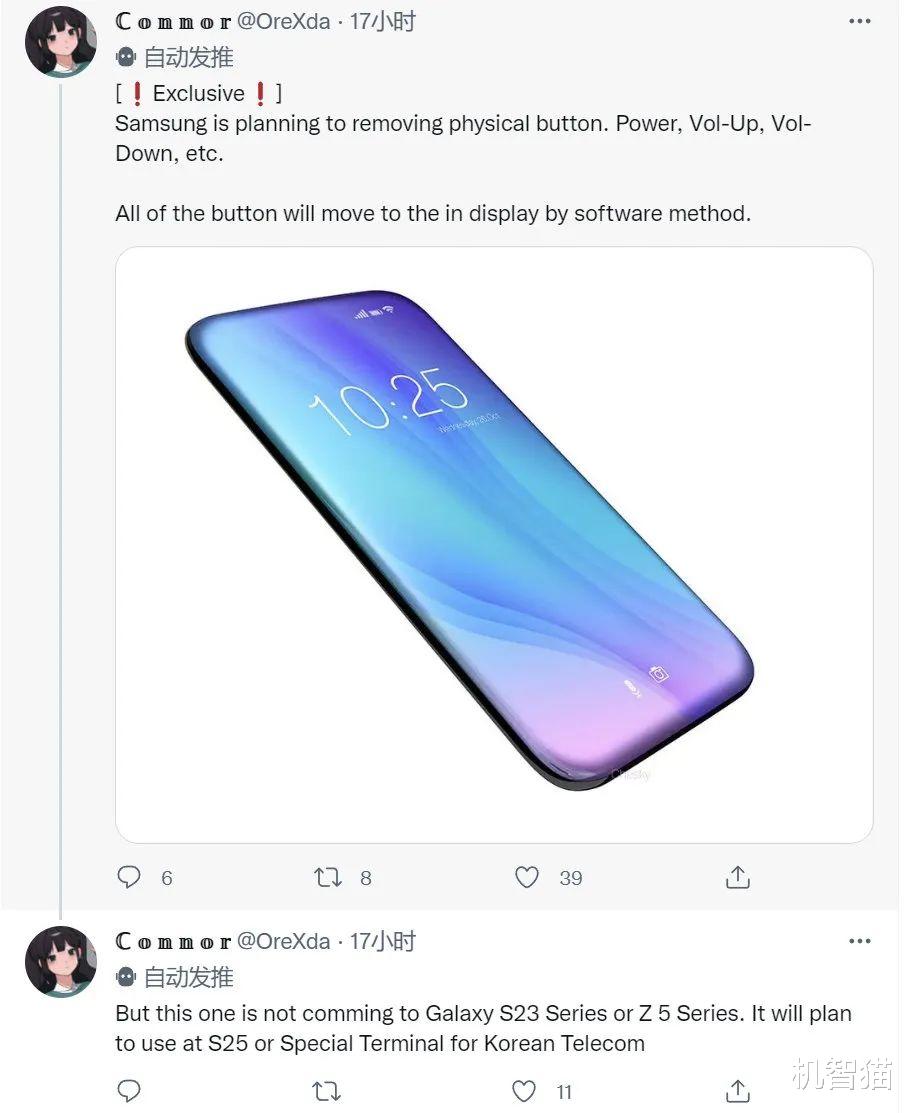
Task: View the 39 likes count
Action: (x=570, y=878)
